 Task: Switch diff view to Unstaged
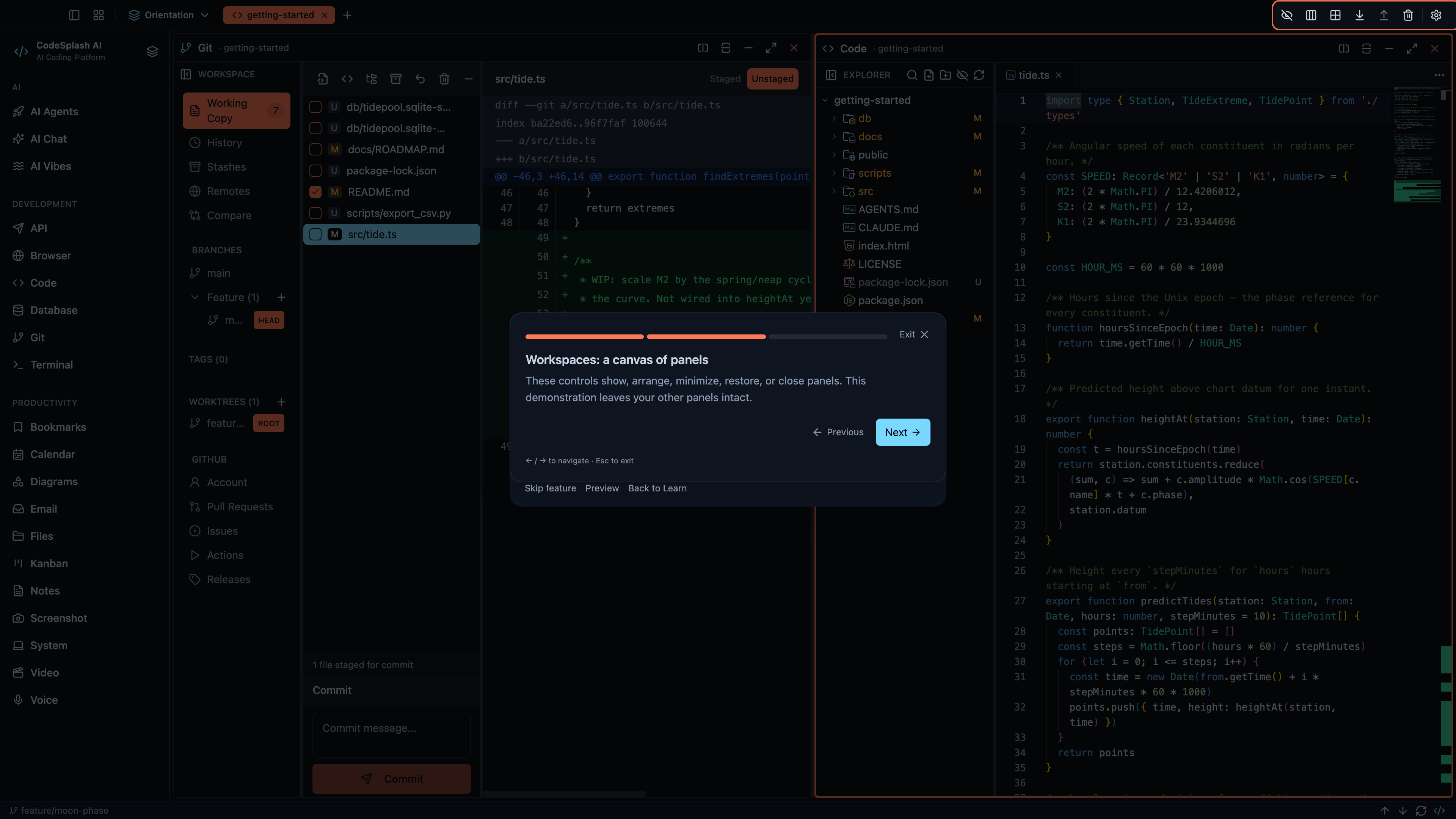[x=772, y=78]
